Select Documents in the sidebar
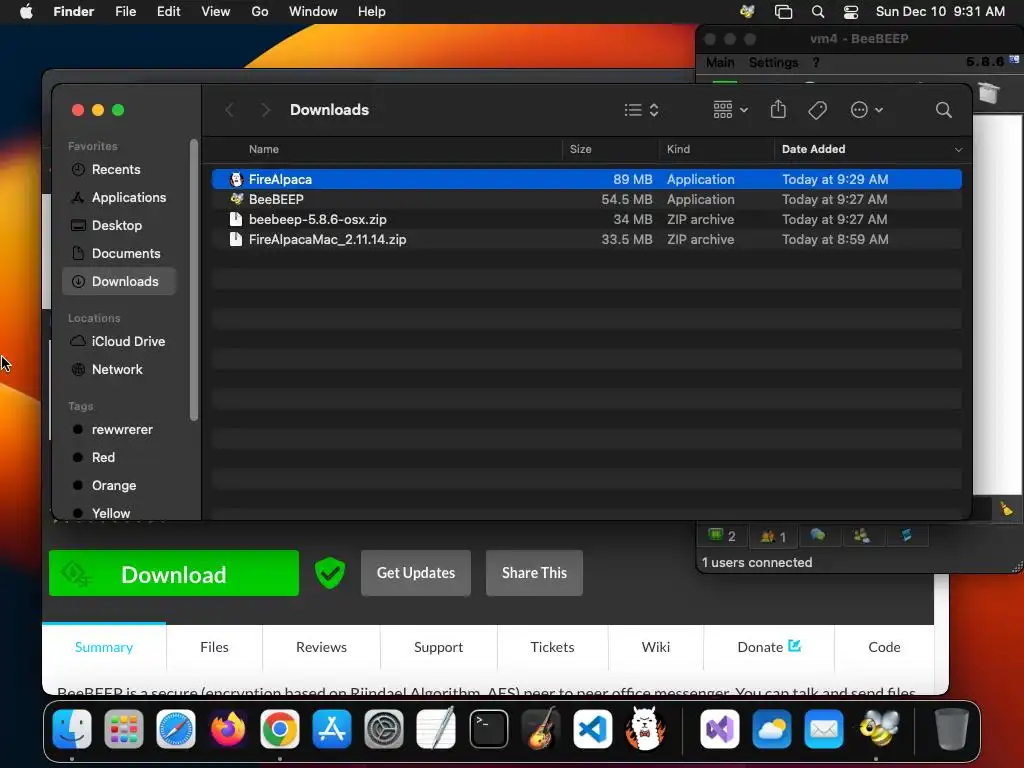This screenshot has width=1024, height=768. tap(119, 253)
